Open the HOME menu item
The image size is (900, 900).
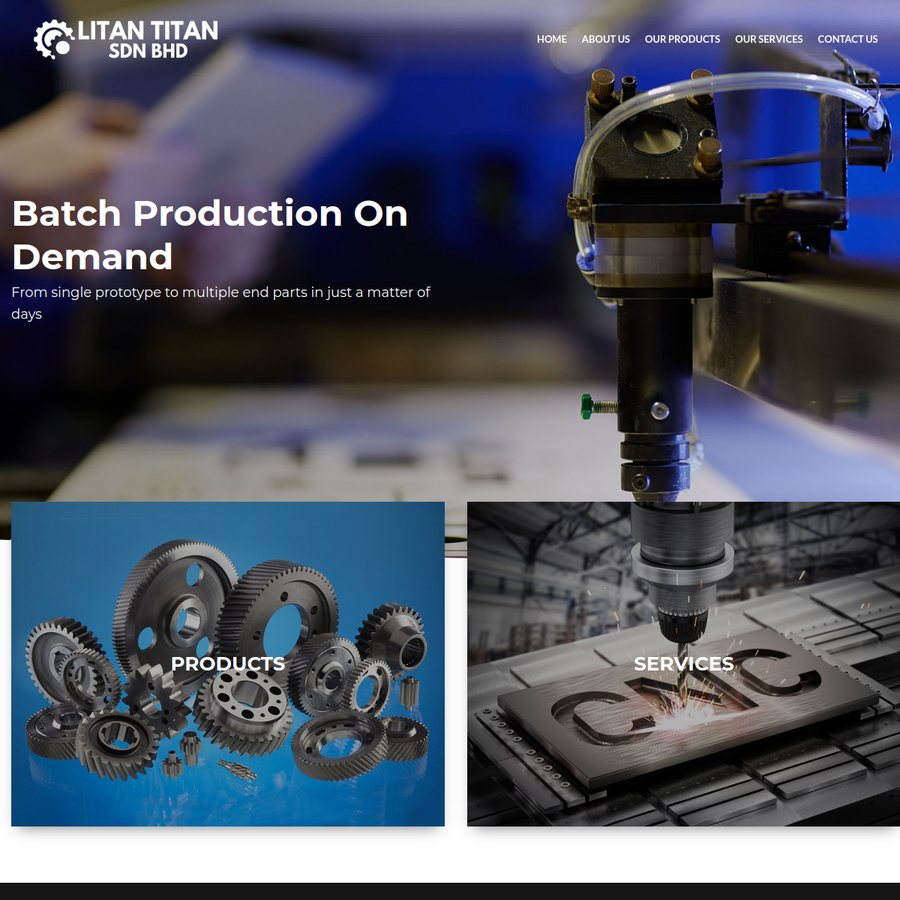click(552, 39)
